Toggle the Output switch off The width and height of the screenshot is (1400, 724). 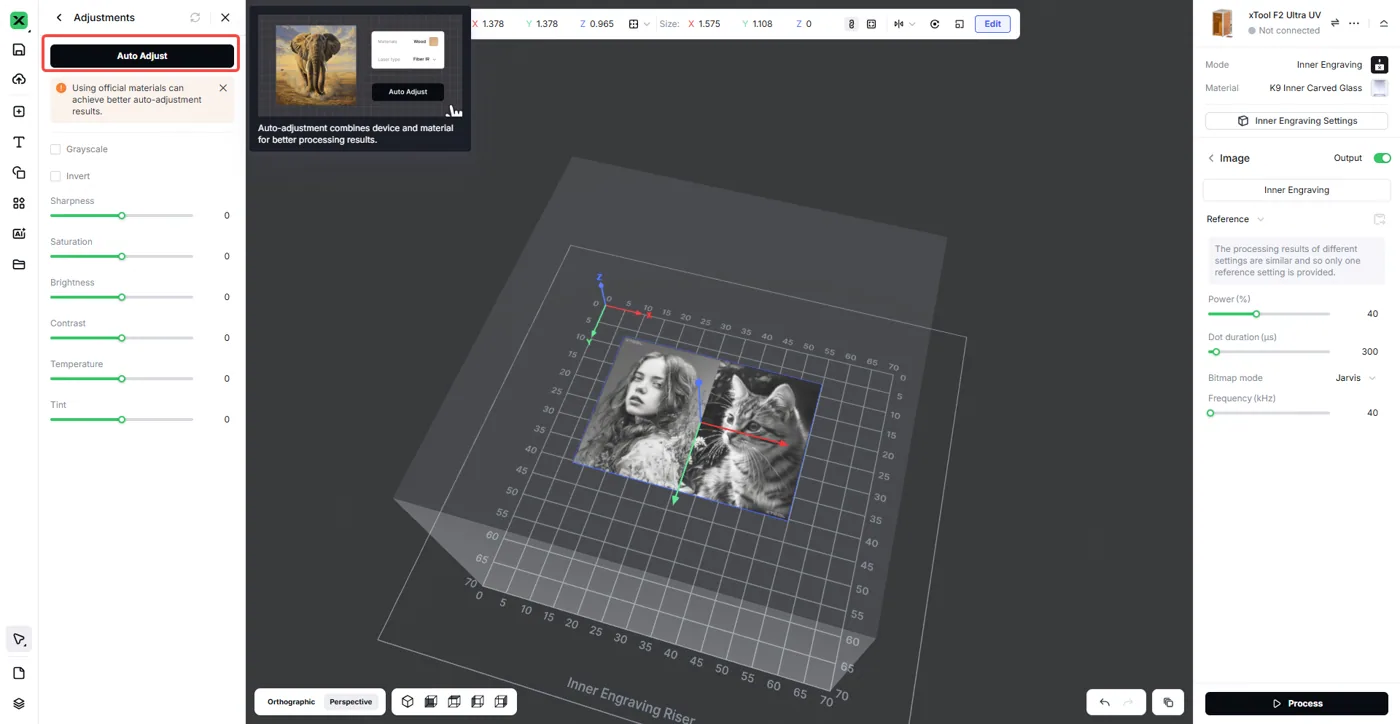[x=1382, y=158]
